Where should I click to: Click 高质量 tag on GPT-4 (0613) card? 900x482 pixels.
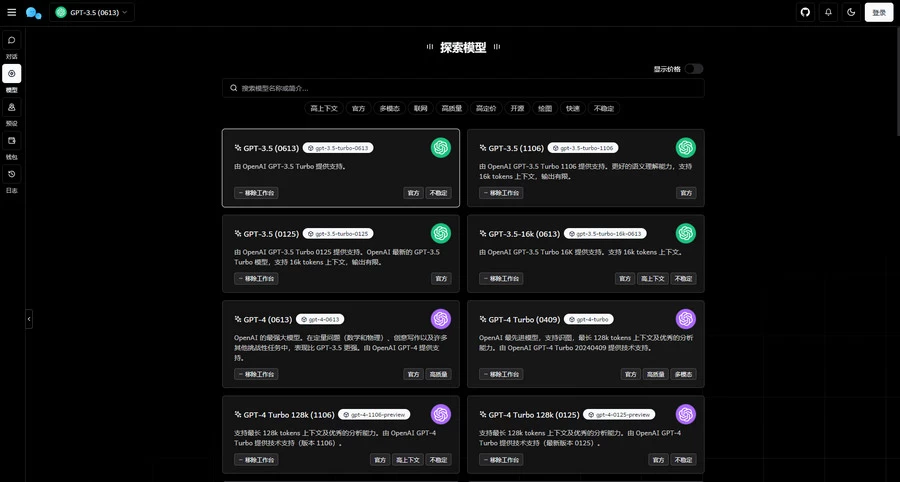pos(439,374)
